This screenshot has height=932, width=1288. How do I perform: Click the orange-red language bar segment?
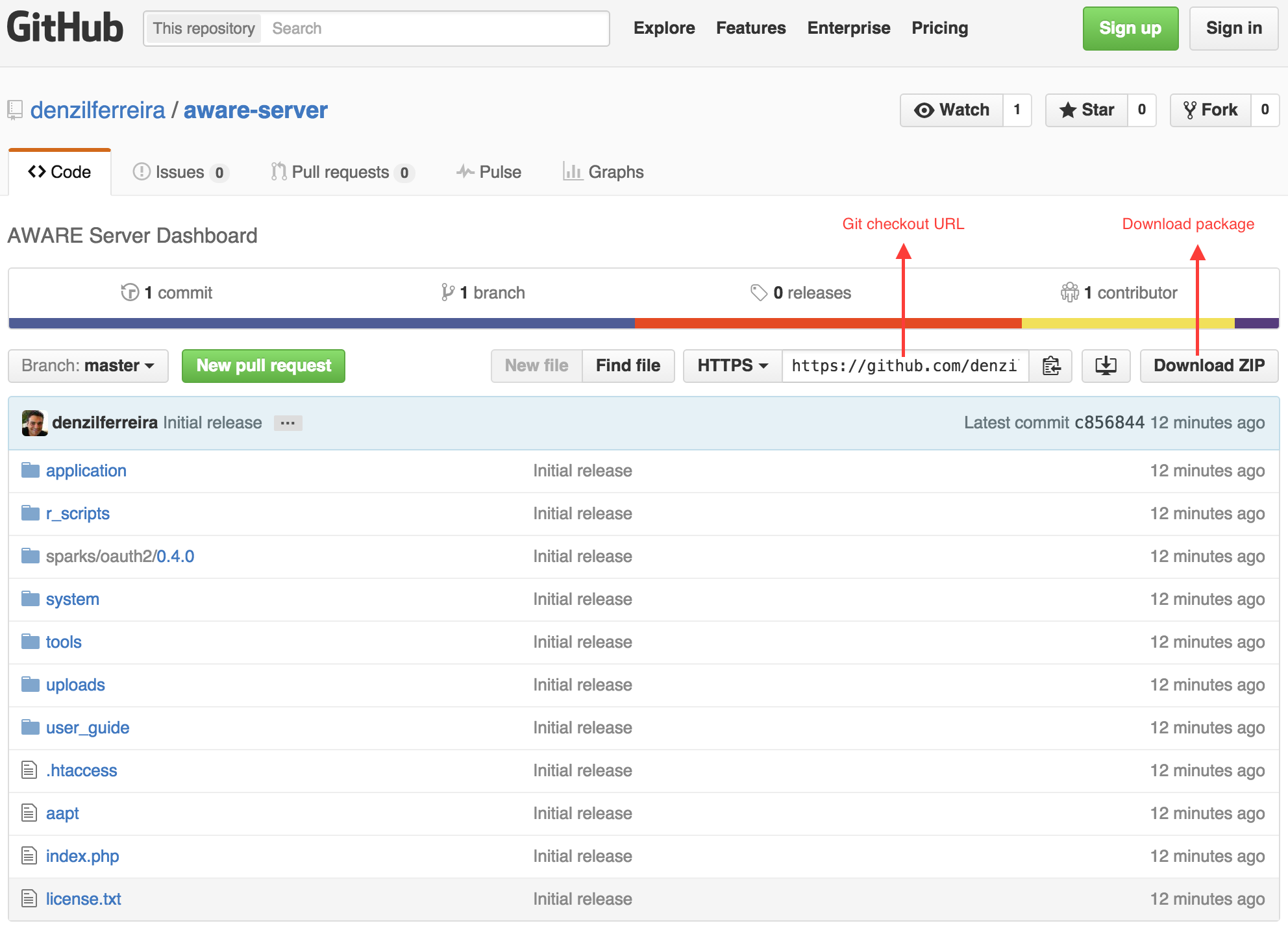(828, 323)
